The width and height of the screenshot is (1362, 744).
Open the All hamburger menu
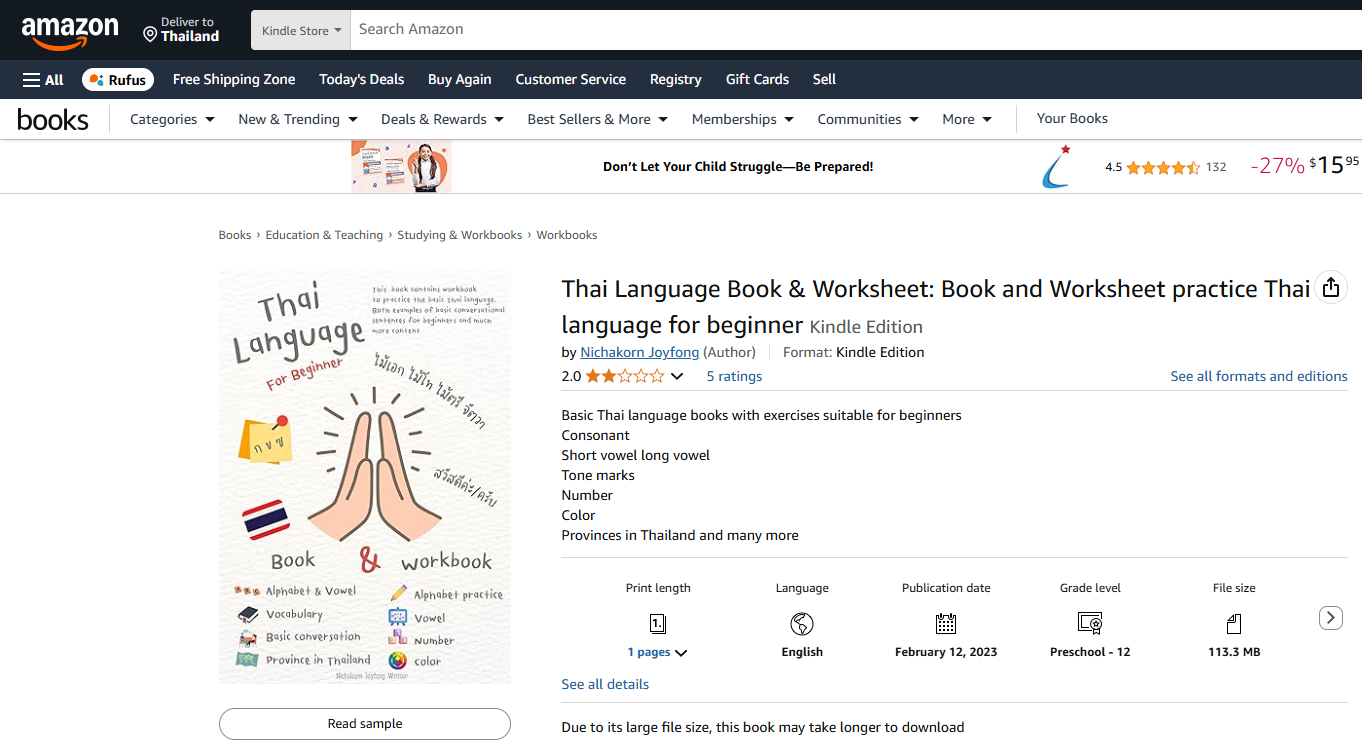click(x=43, y=80)
